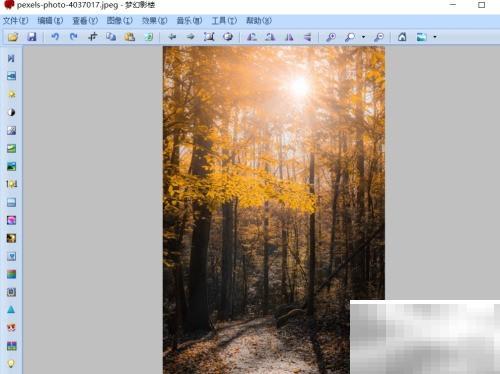Screen dimensions: 500x374
Task: Expand the zoom magnifier dropdown arrow
Action: (363, 37)
